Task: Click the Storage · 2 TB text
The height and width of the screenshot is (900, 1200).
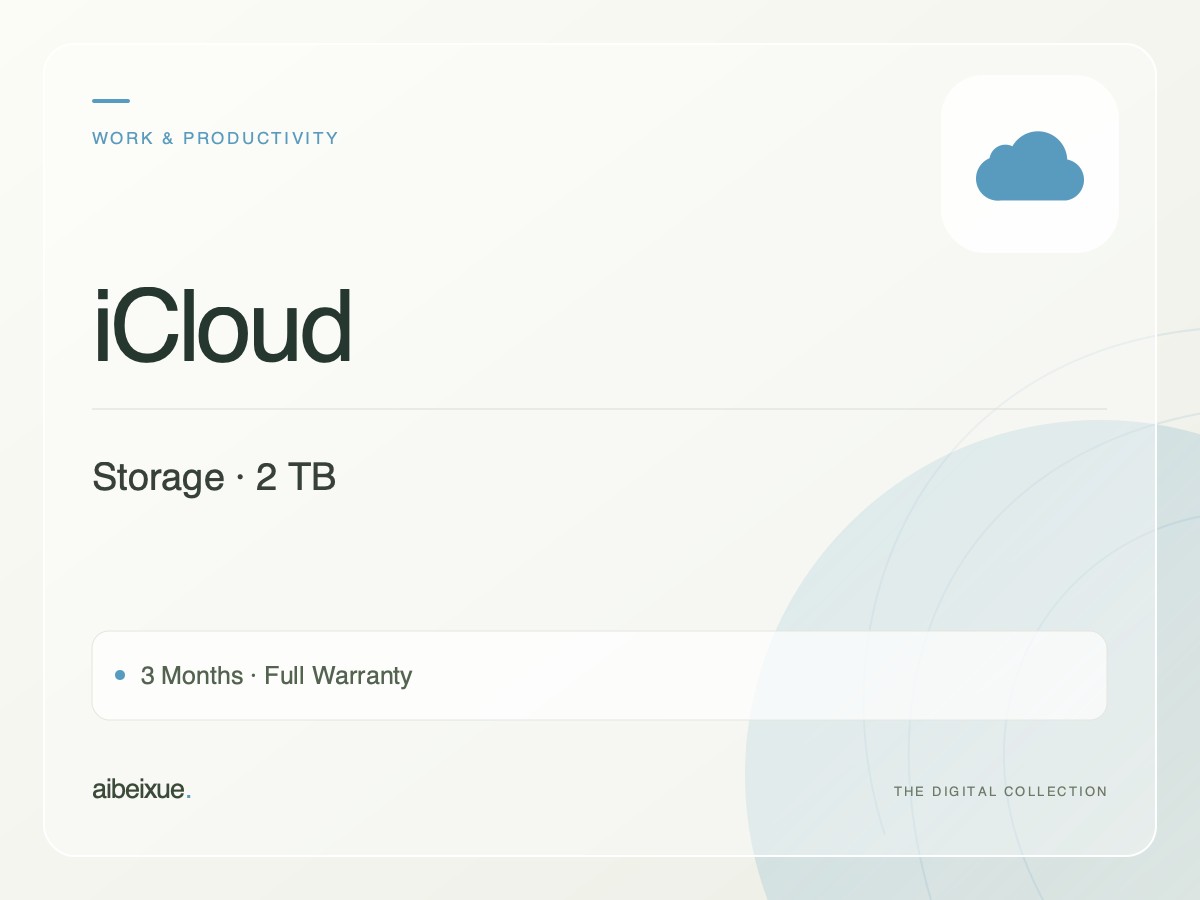Action: click(x=214, y=477)
